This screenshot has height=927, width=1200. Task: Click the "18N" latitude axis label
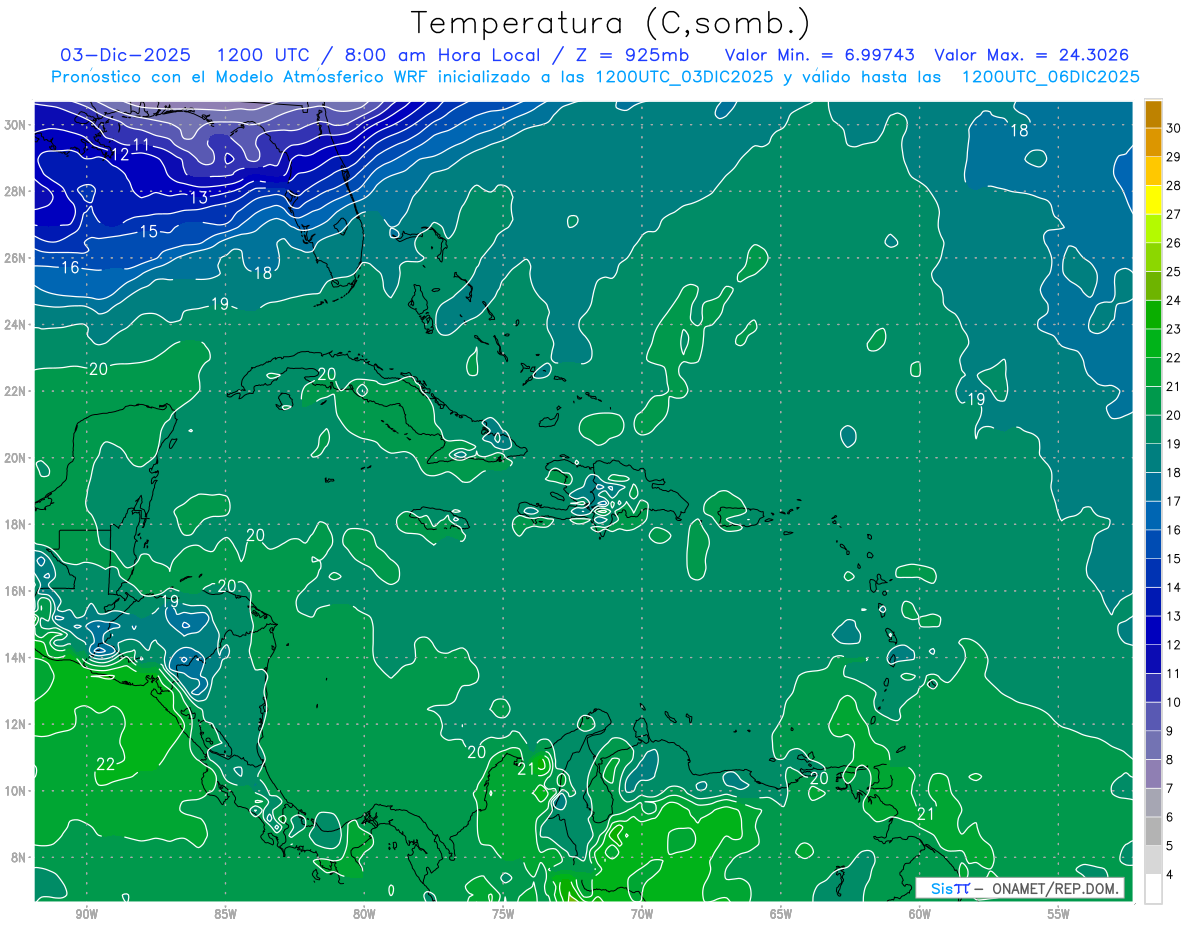click(16, 524)
